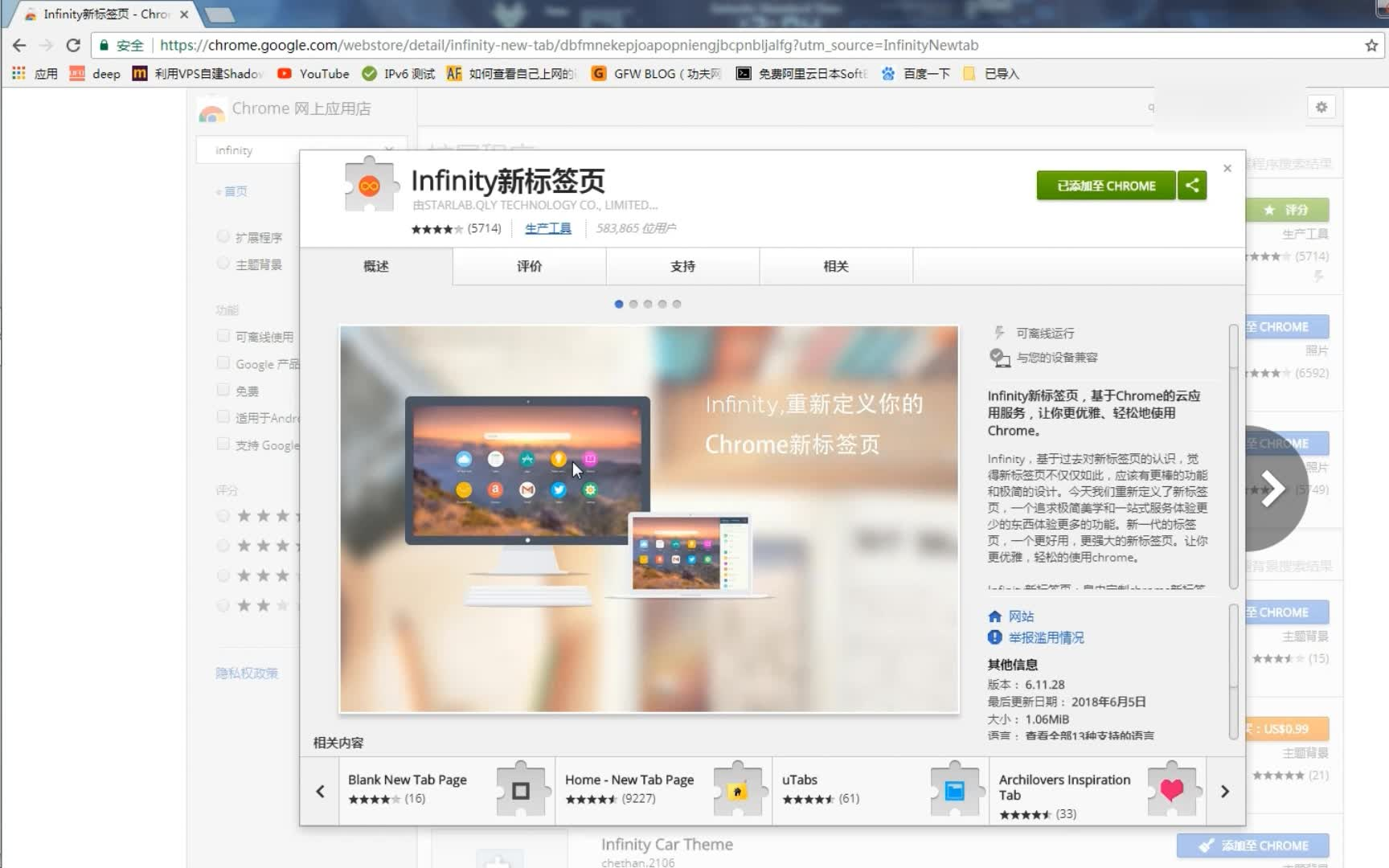Open the GFW BLOG bookmark
This screenshot has height=868, width=1389.
coord(656,73)
